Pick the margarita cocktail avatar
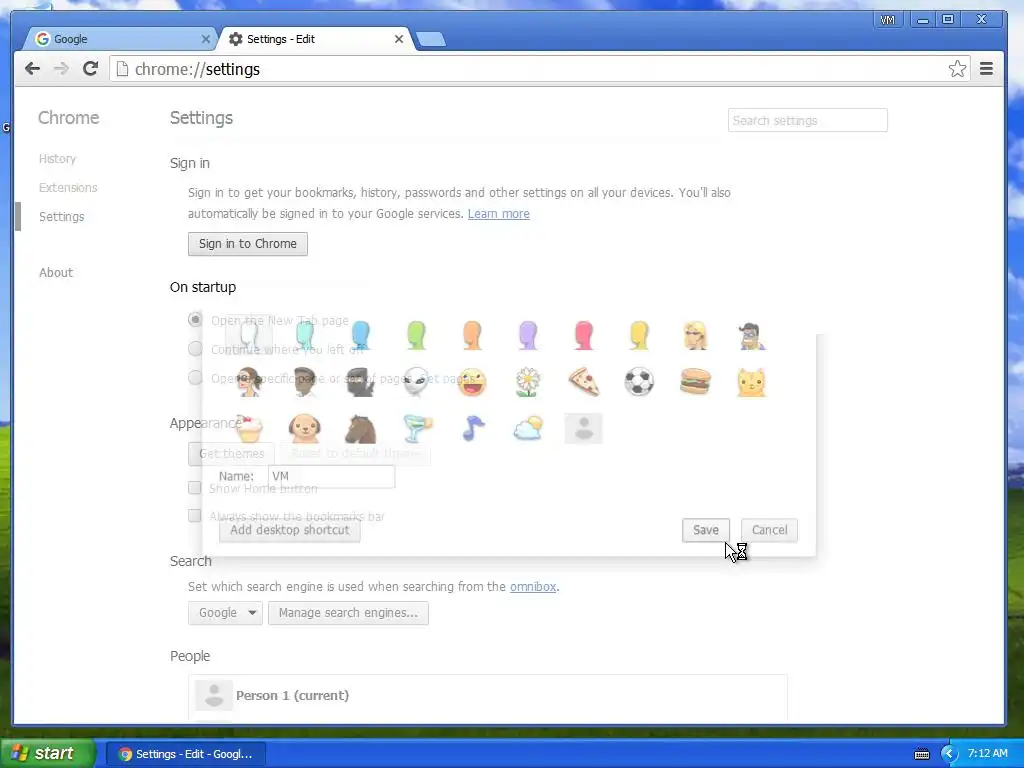 pos(416,428)
